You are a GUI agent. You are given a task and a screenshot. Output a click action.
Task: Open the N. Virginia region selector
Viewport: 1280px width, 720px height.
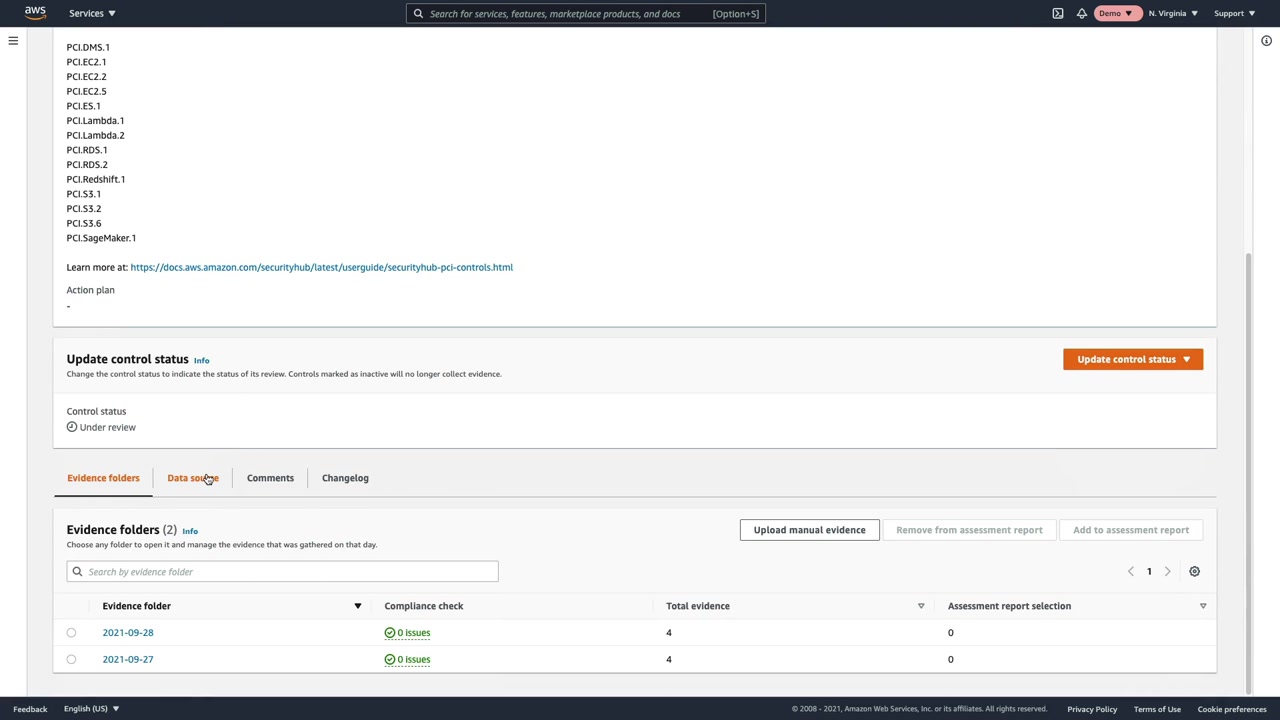click(1173, 14)
